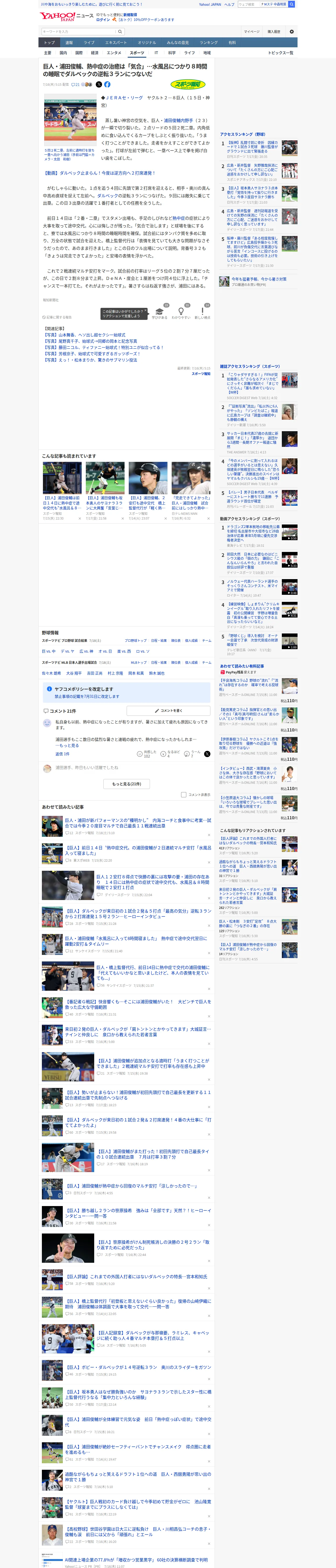Viewport: 336px width, 1568px height.
Task: Click the コメントを書く button
Action: click(168, 710)
